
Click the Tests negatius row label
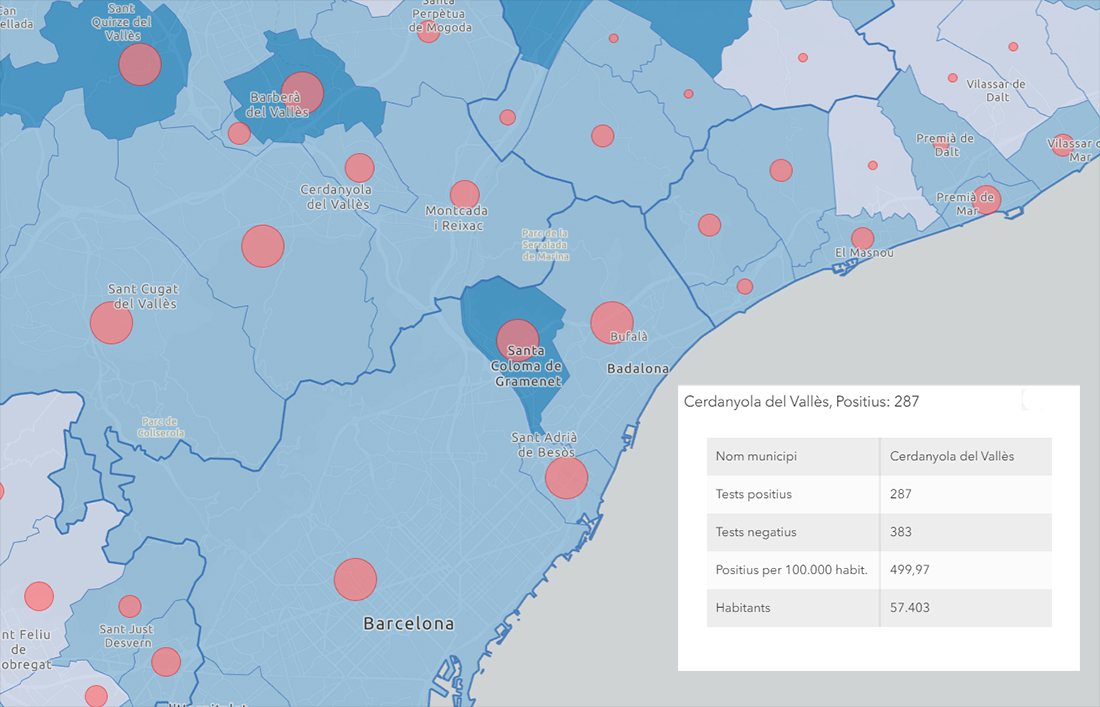756,532
